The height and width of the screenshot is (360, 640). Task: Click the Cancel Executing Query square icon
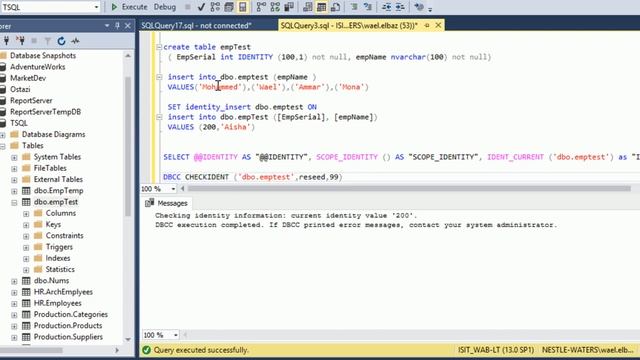[x=188, y=7]
